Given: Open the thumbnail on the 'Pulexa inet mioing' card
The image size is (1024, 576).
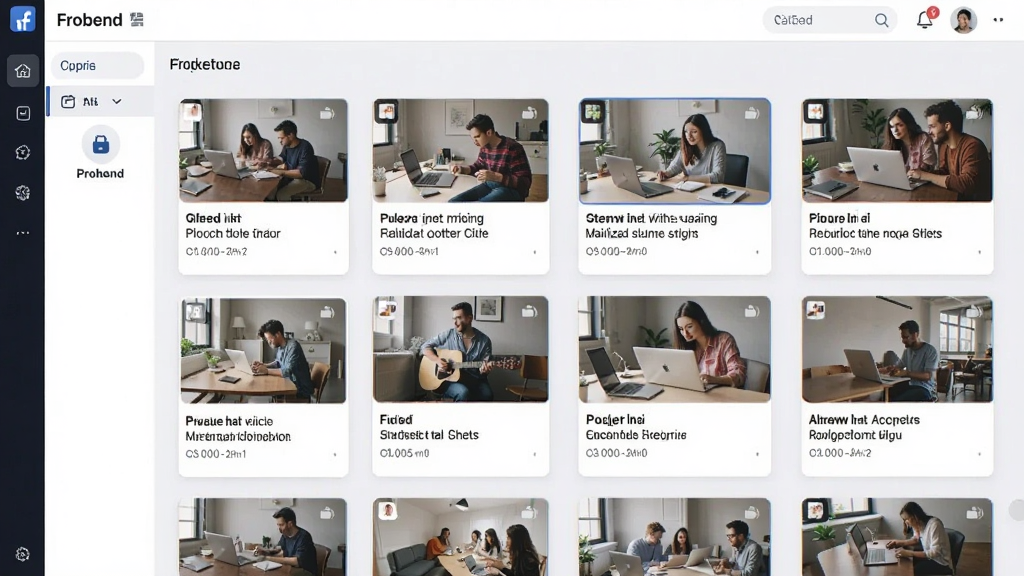Looking at the screenshot, I should (x=460, y=150).
